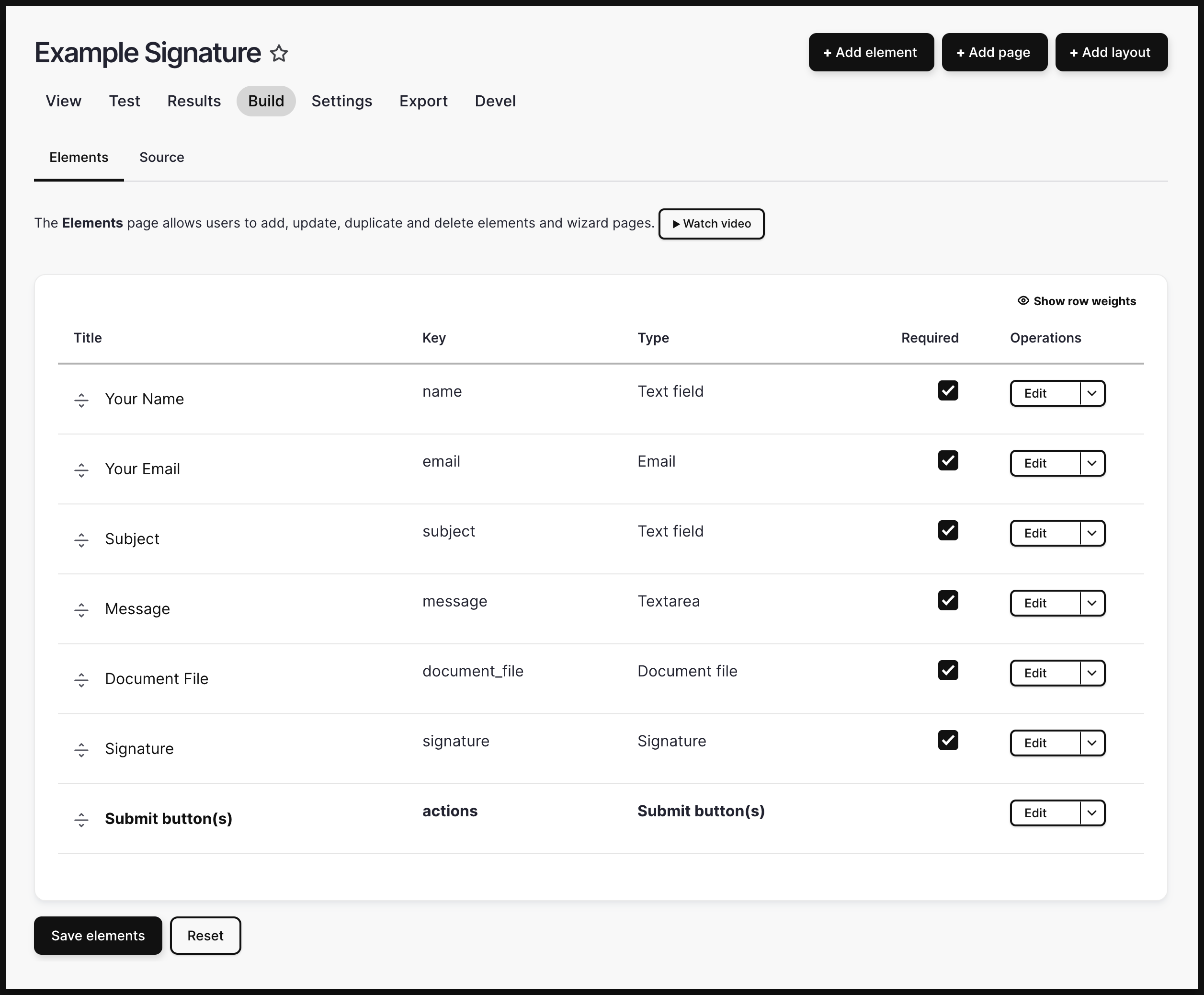Click the Add element button

point(871,53)
